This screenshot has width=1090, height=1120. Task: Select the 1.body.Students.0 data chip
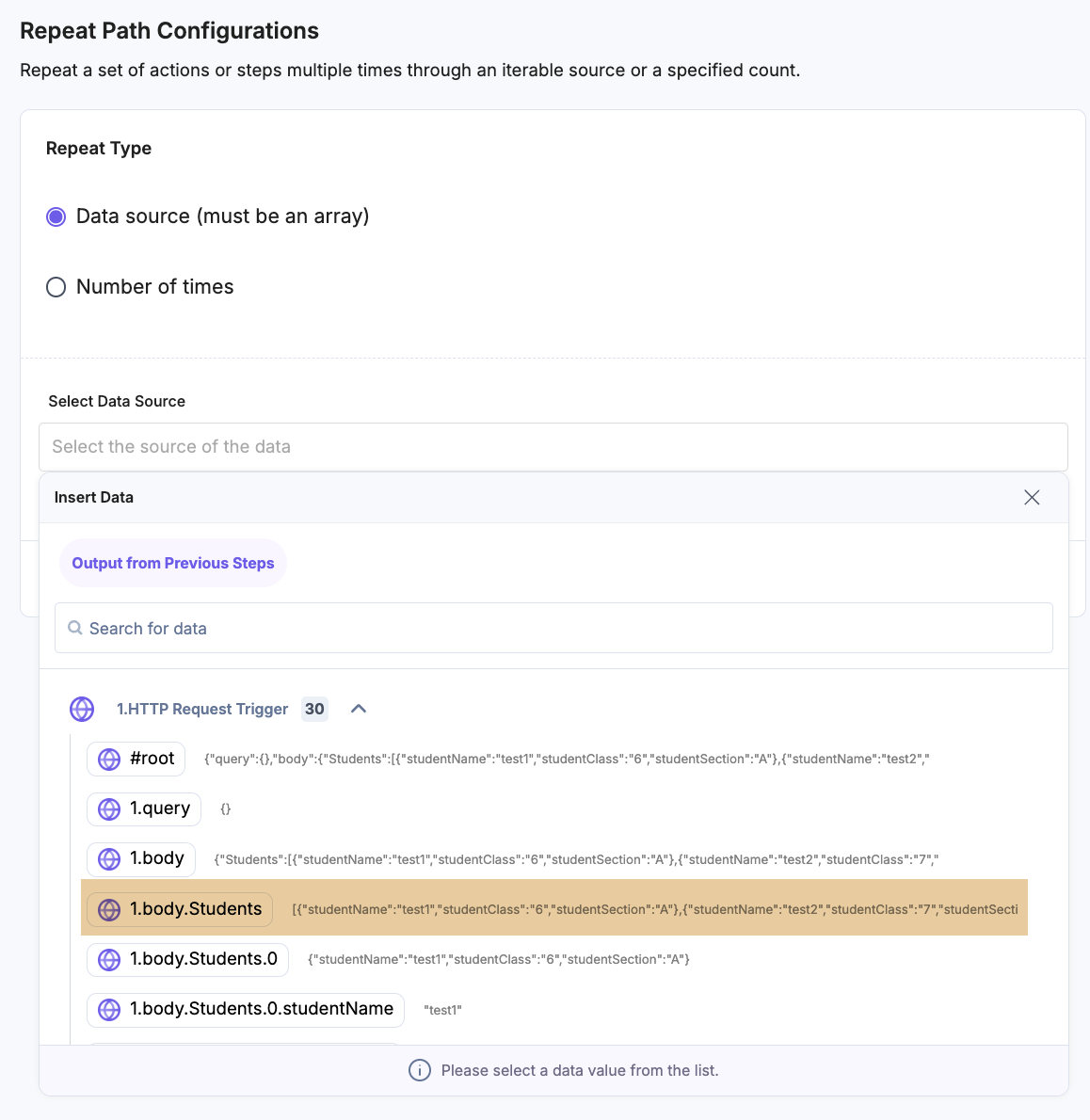187,959
